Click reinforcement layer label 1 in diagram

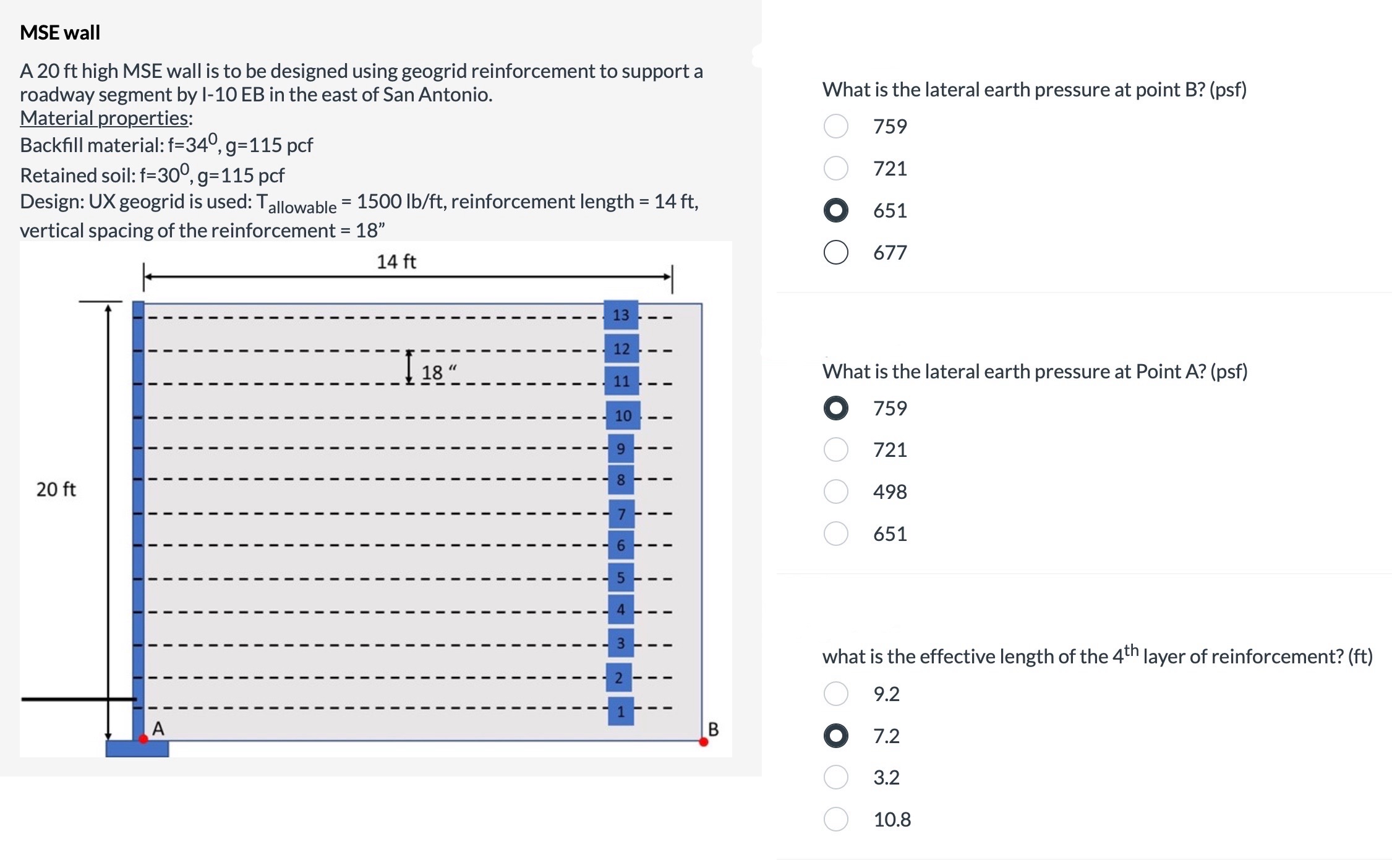(x=621, y=712)
